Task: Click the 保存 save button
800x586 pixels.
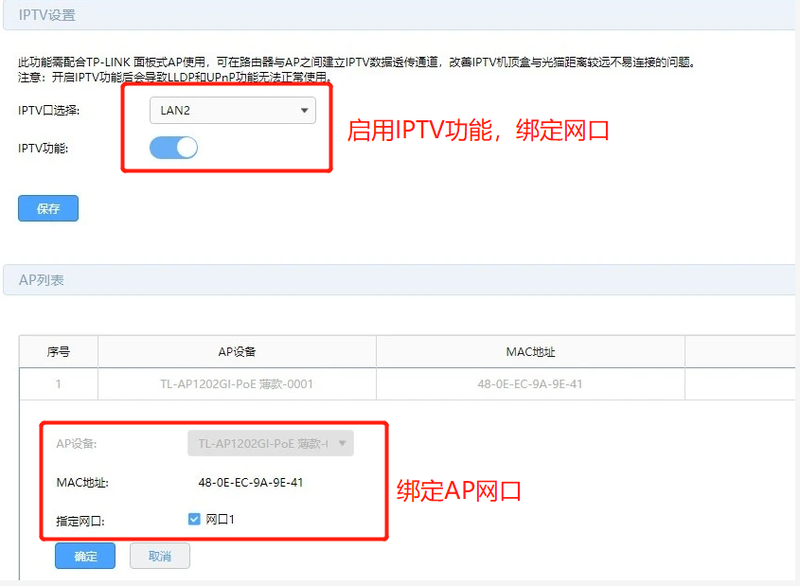Action: click(48, 208)
